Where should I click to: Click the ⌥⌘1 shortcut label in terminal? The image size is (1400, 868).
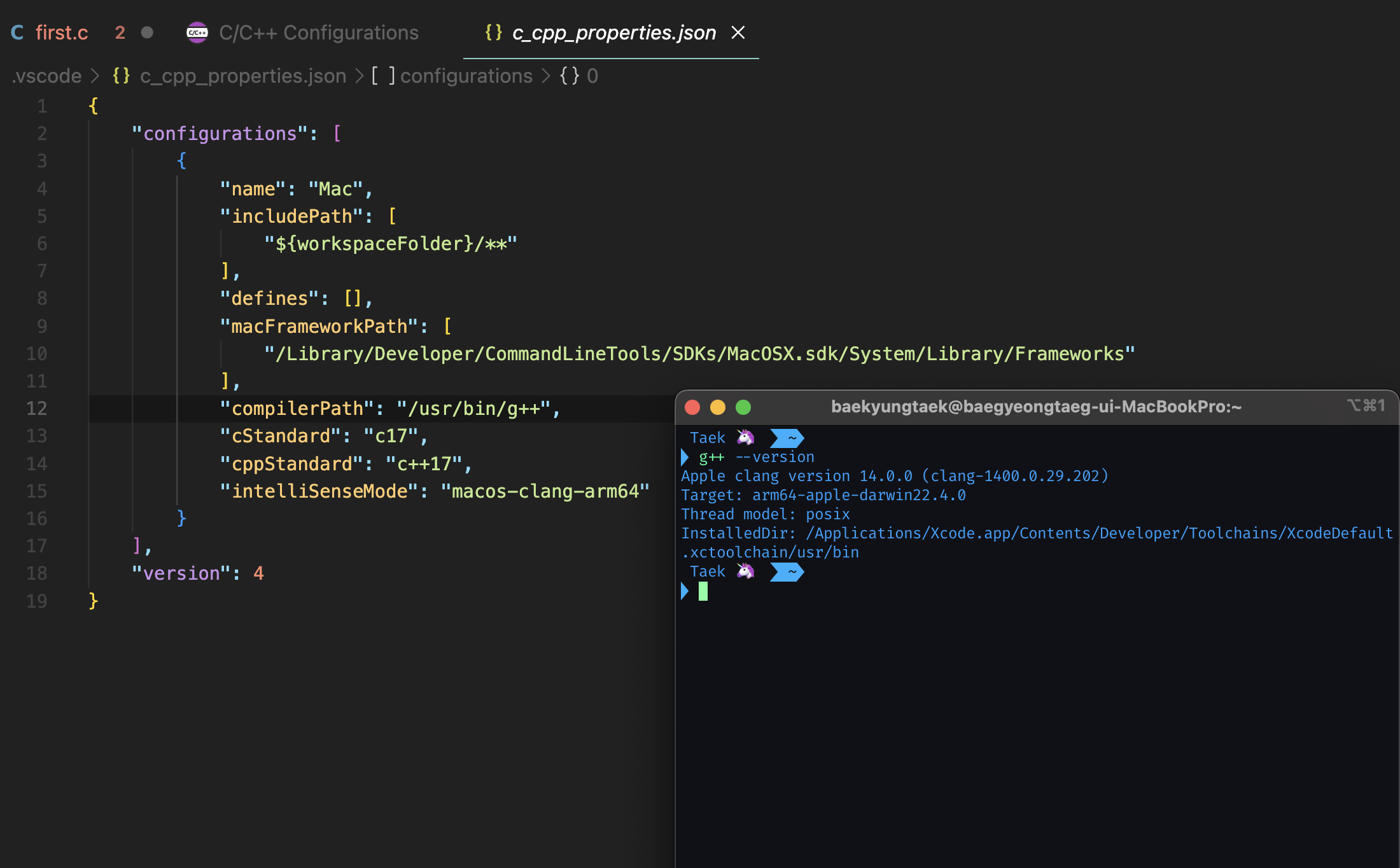pos(1366,406)
